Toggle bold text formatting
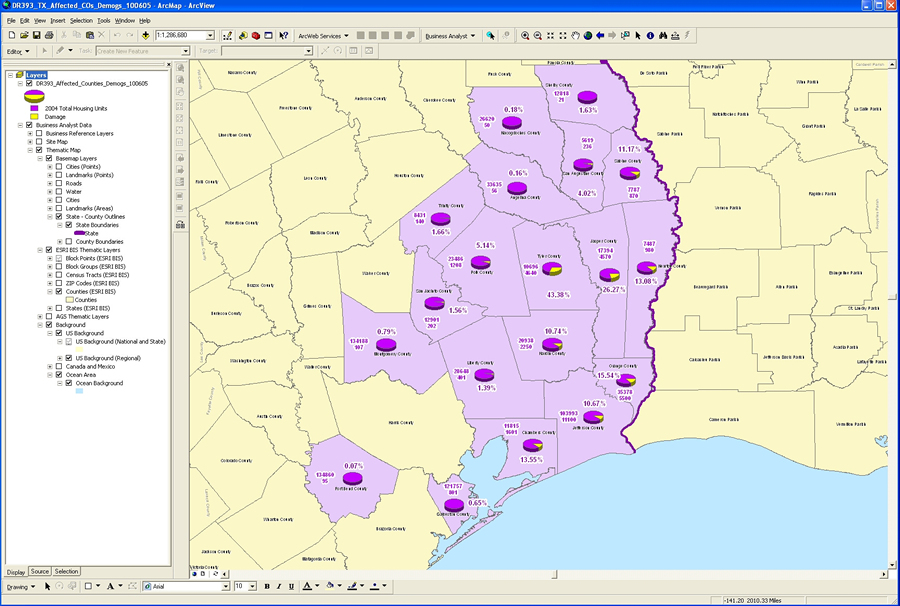900x606 pixels. coord(267,586)
